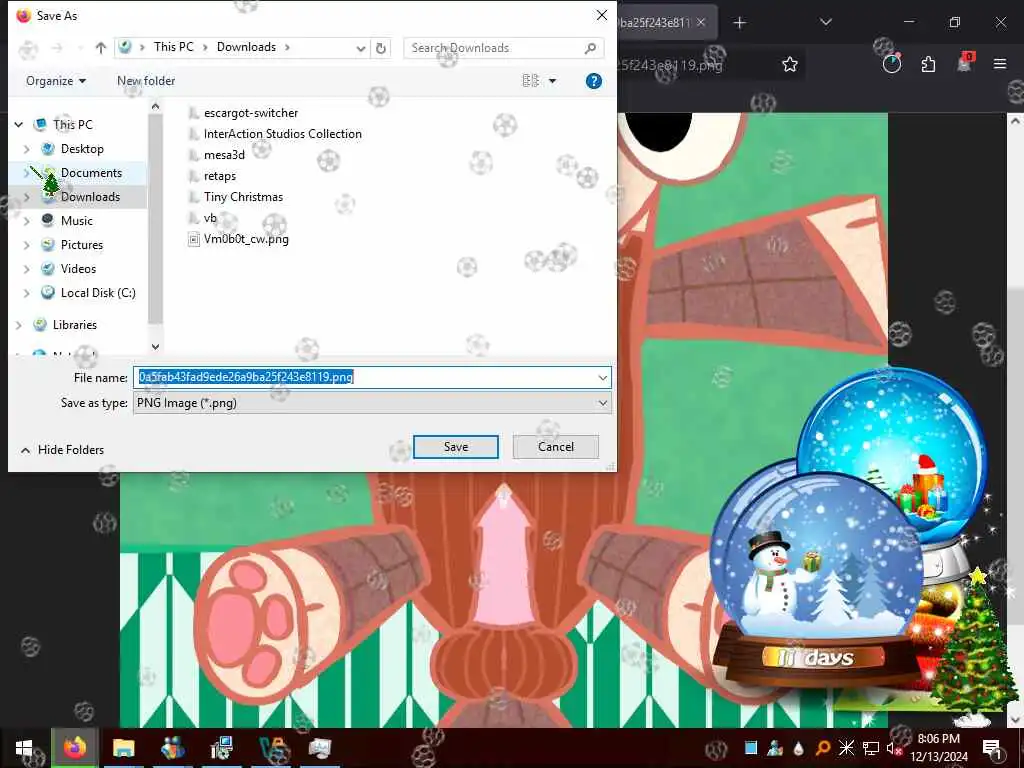Click Hide Folders toggle
This screenshot has height=768, width=1024.
pos(63,450)
